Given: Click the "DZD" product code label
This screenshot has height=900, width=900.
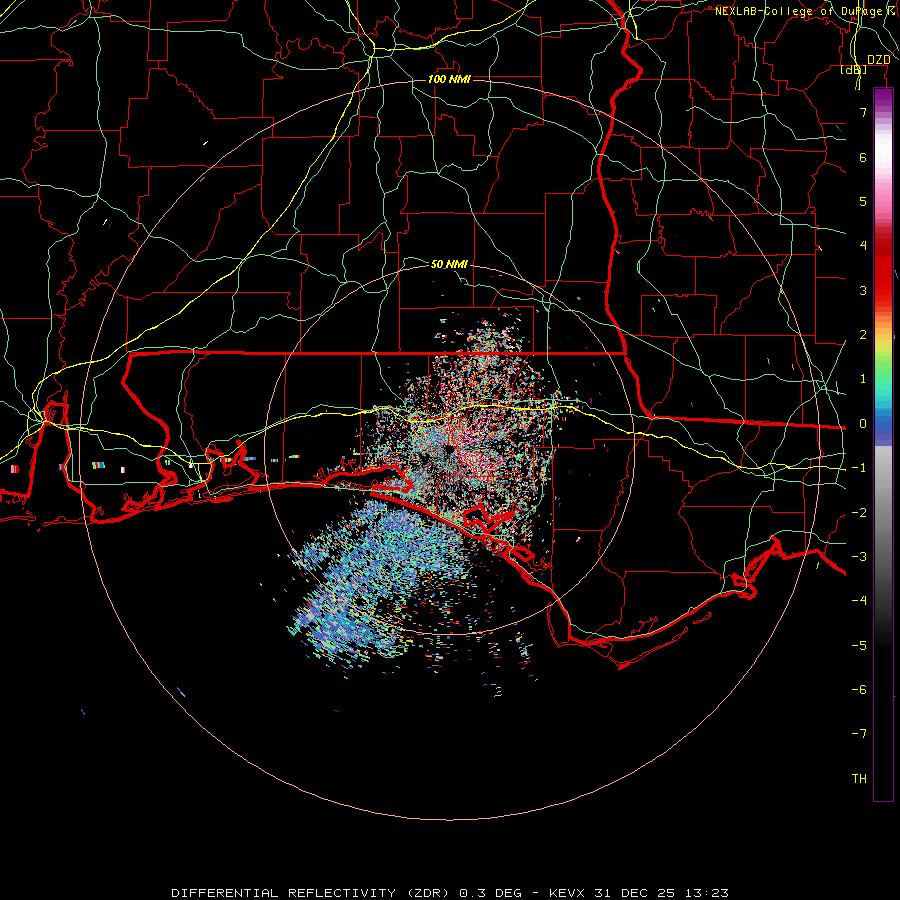Looking at the screenshot, I should [x=878, y=60].
